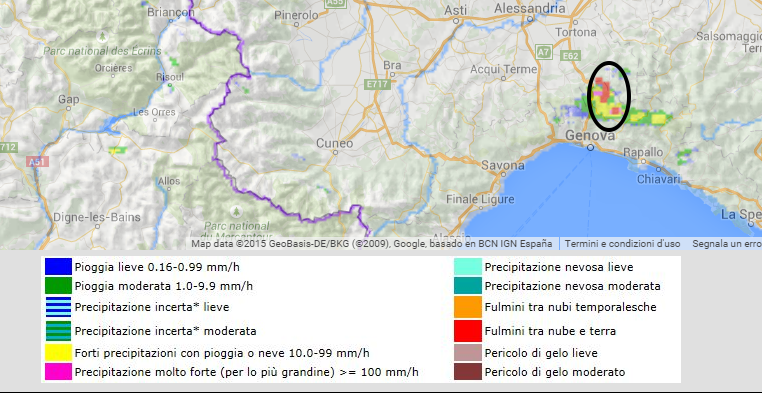Click the Parc national des Écrins tree icon
The width and height of the screenshot is (762, 393).
point(102,36)
